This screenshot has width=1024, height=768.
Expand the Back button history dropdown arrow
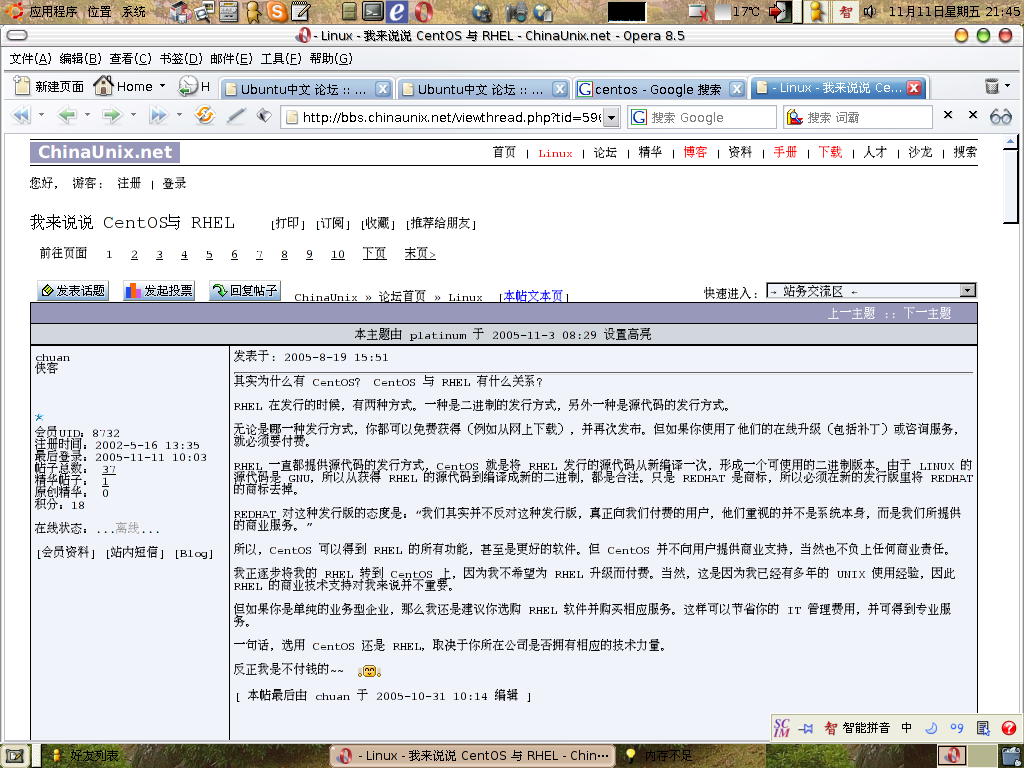click(88, 116)
